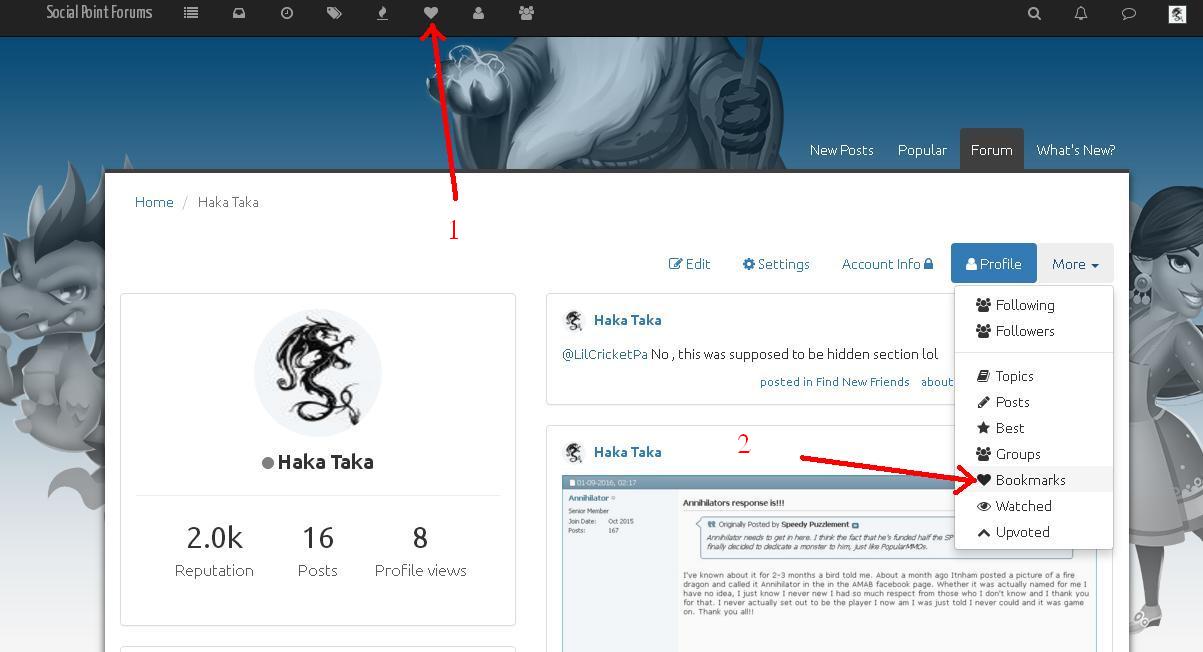Collapse the More dropdown
Viewport: 1203px width, 652px height.
1075,264
